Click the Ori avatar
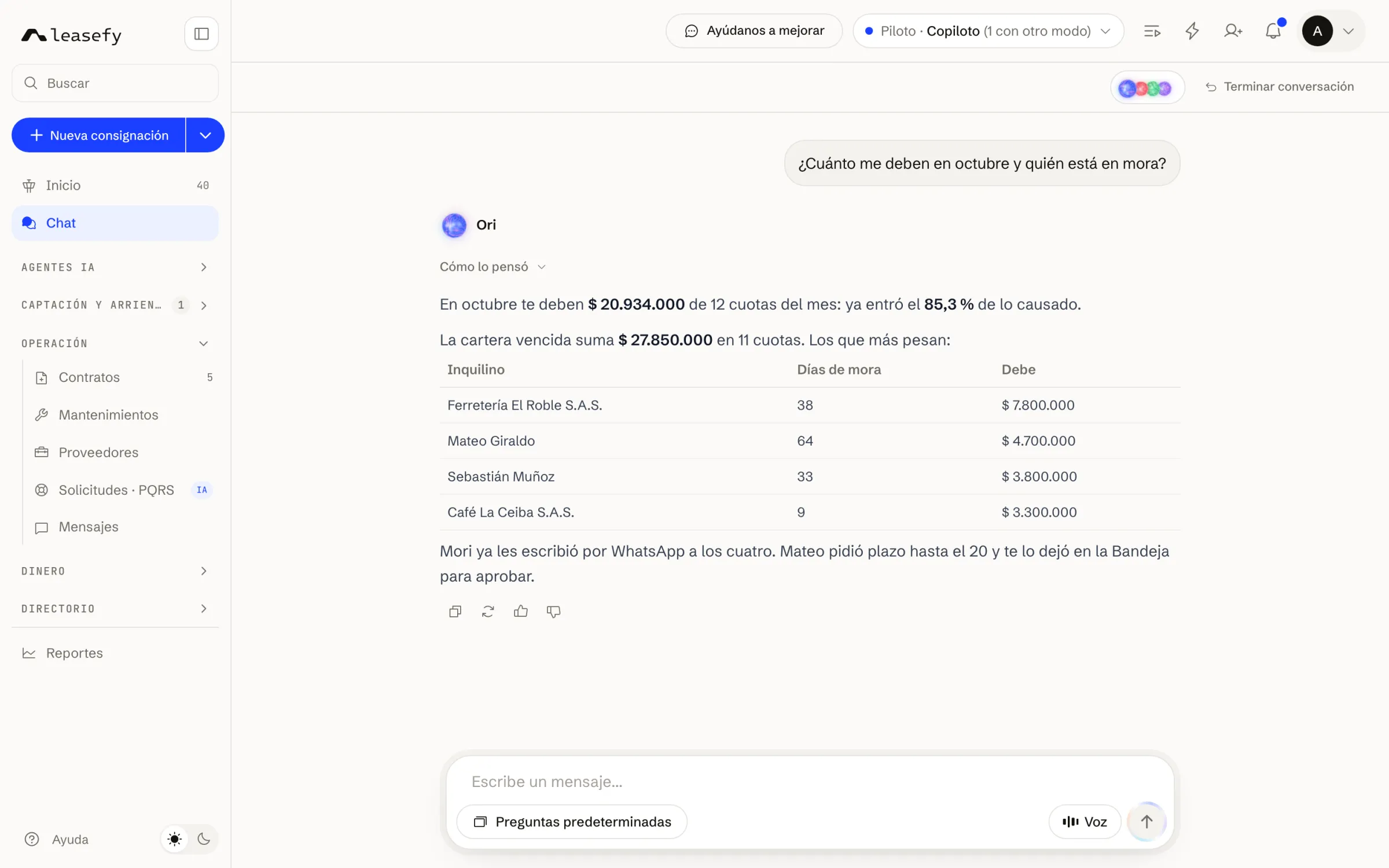Viewport: 1389px width, 868px height. tap(454, 225)
